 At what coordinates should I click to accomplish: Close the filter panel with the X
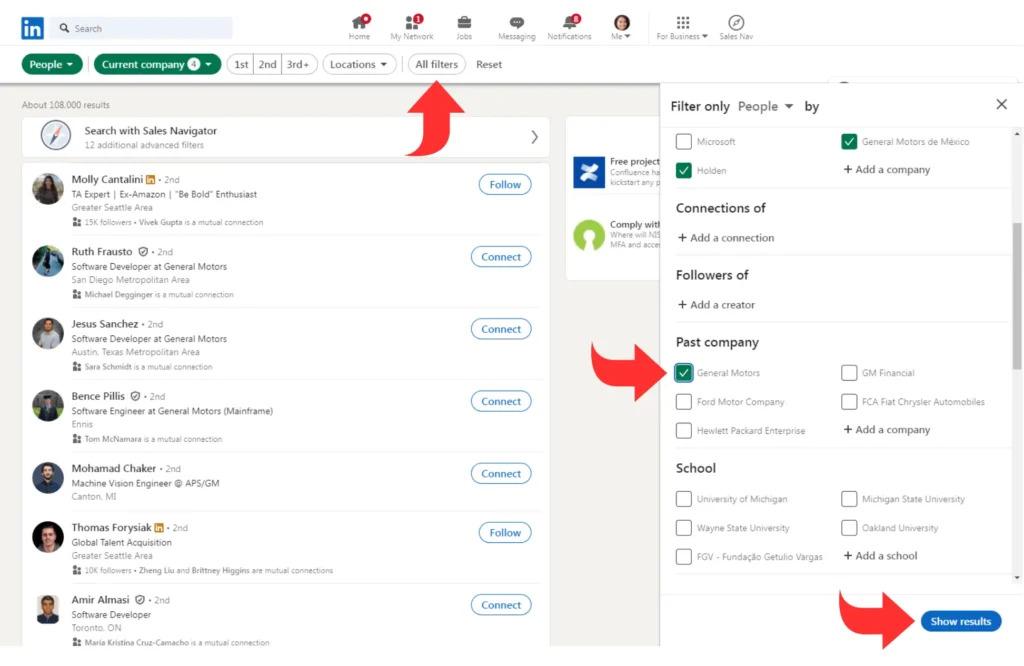(x=1001, y=104)
